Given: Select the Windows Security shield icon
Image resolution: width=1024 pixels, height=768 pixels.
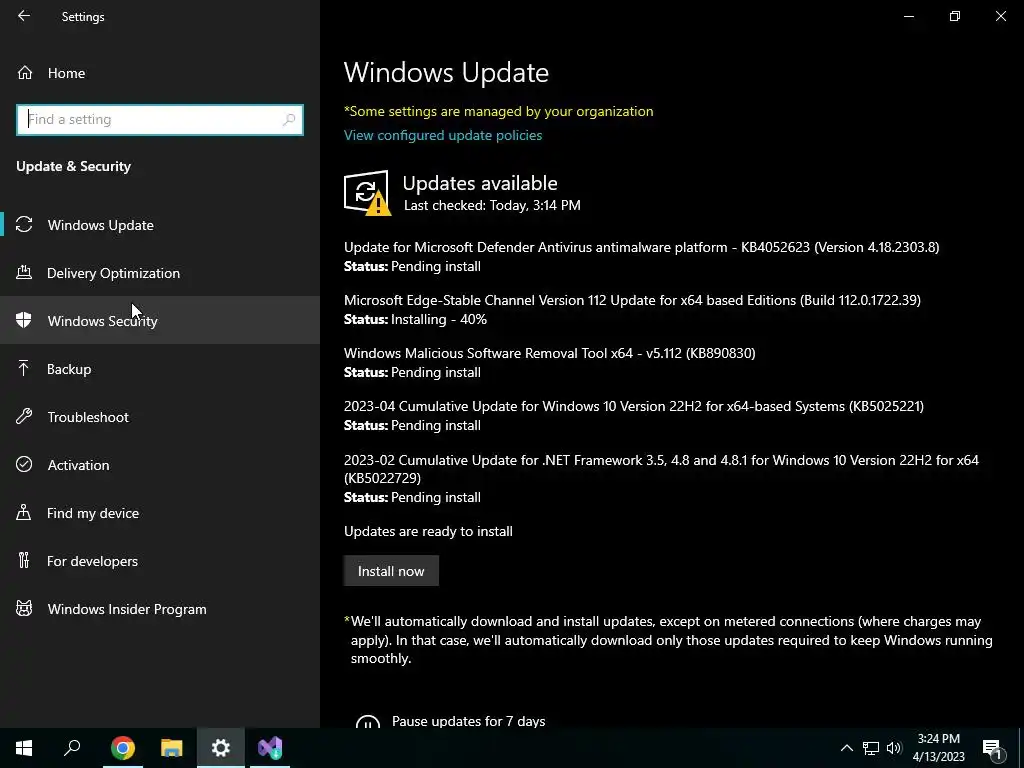Looking at the screenshot, I should click(x=24, y=320).
